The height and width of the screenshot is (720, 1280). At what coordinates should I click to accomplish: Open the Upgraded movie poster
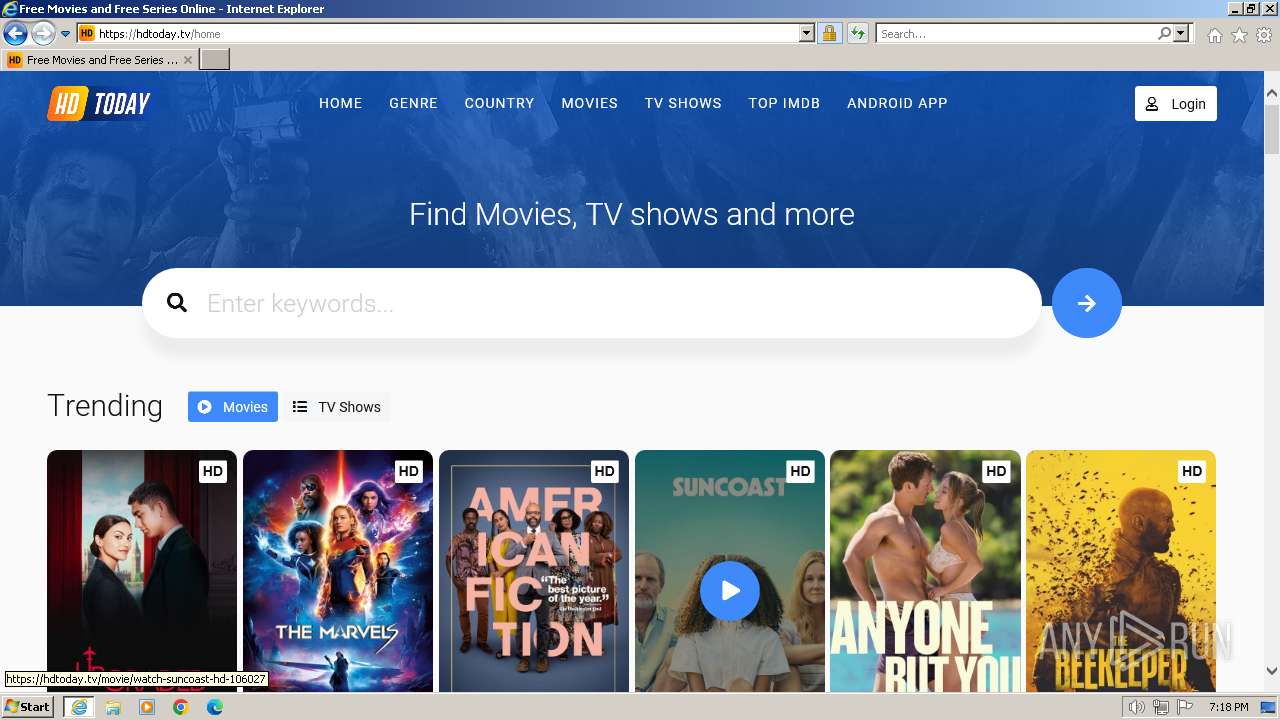tap(142, 570)
